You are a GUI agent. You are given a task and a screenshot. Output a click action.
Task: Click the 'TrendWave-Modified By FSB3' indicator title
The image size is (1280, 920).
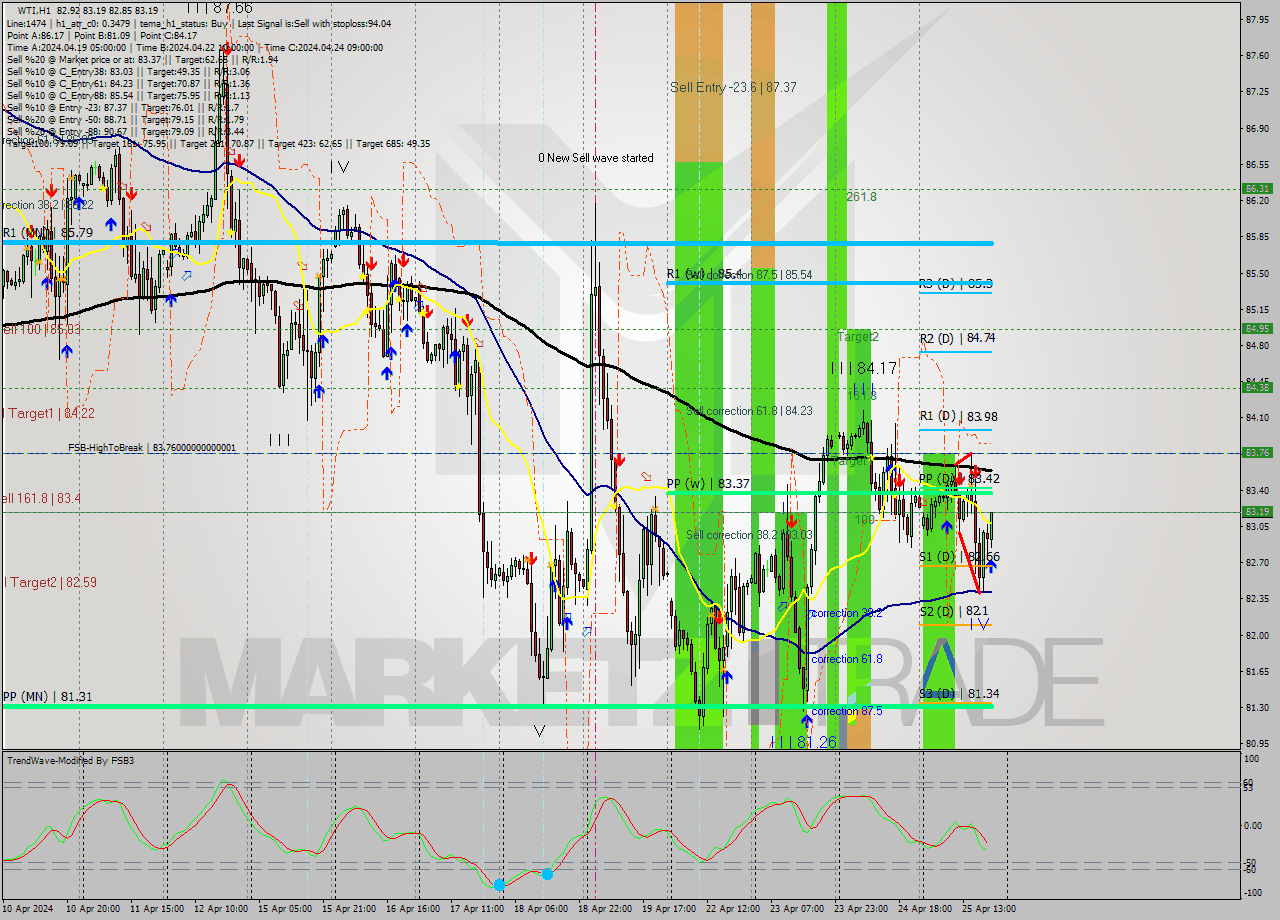[71, 761]
